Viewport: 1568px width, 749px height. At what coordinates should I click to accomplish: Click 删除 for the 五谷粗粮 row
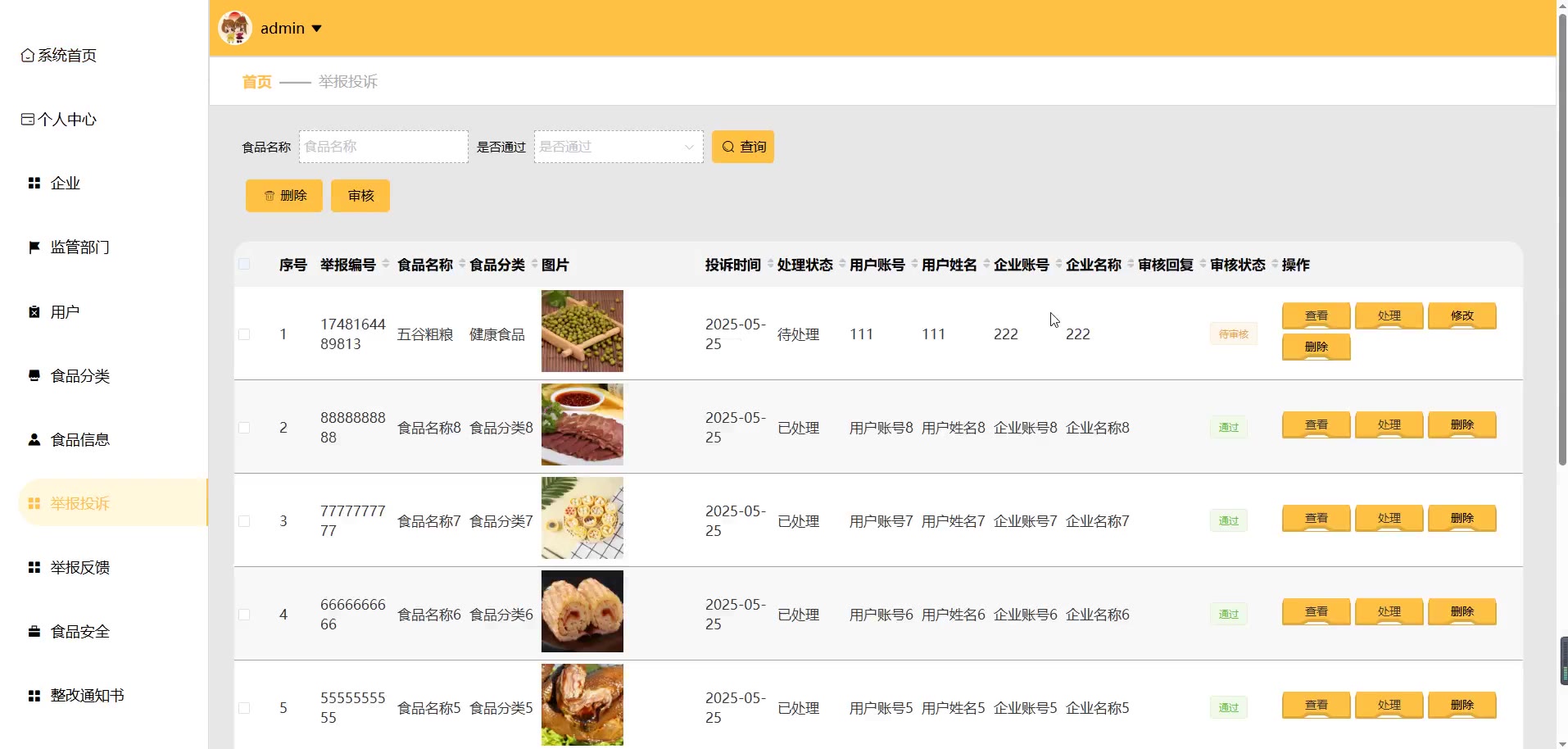pos(1316,347)
